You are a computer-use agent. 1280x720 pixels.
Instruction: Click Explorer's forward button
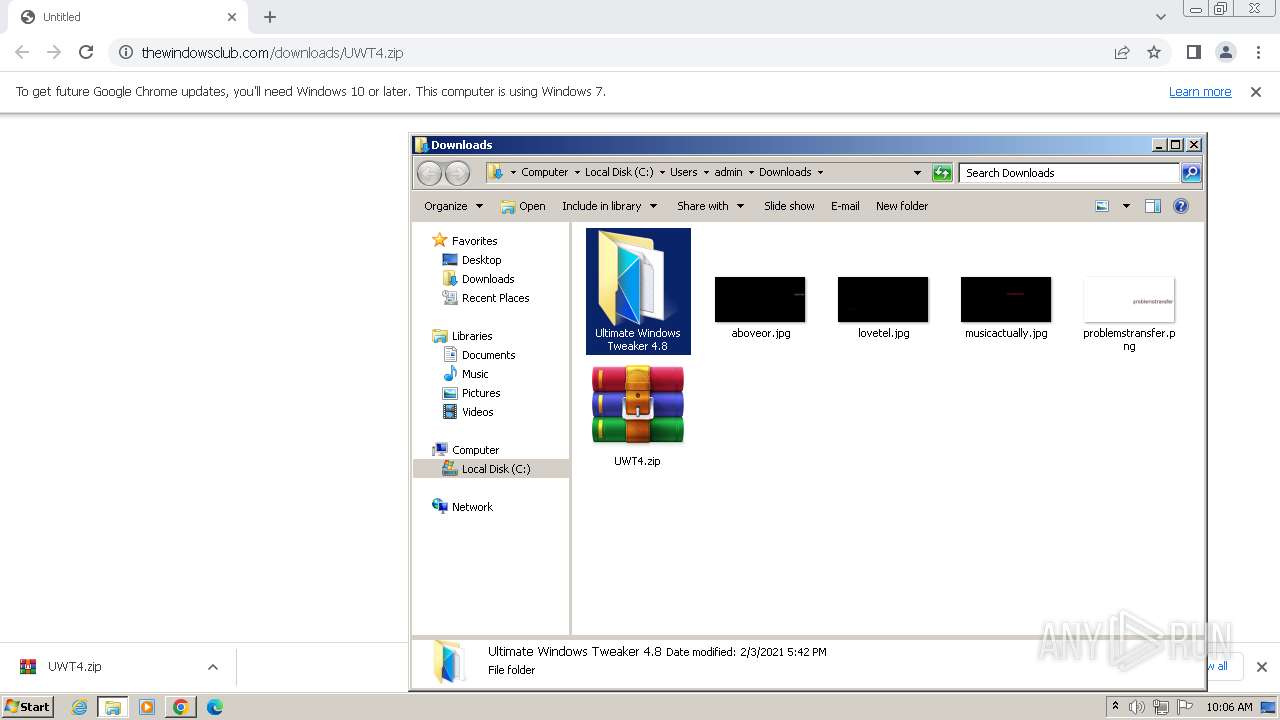tap(457, 173)
